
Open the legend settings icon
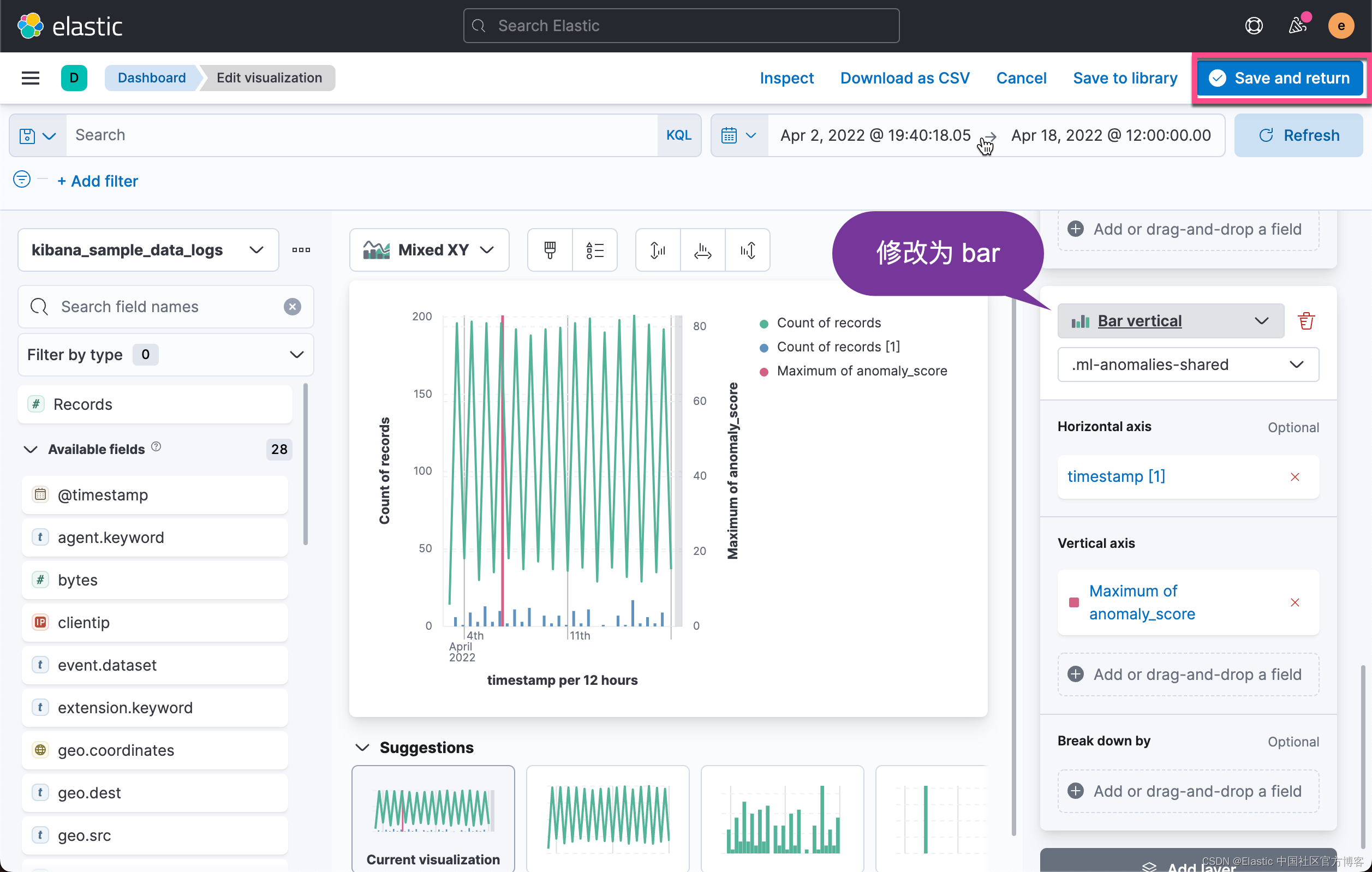pyautogui.click(x=594, y=250)
